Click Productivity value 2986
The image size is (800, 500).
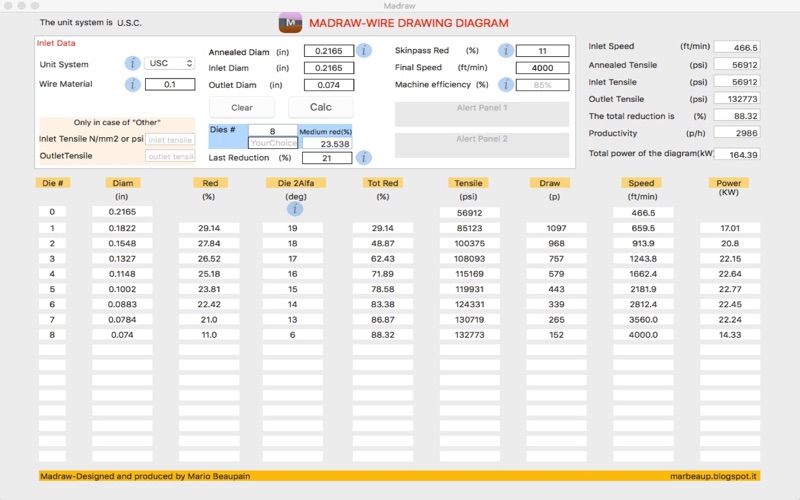(x=737, y=133)
